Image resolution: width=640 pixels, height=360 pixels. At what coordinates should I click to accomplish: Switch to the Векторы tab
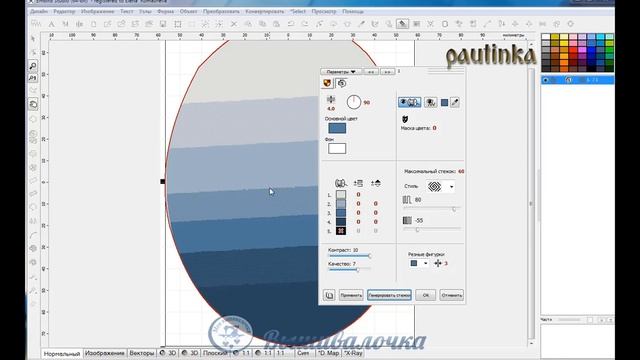click(x=142, y=353)
